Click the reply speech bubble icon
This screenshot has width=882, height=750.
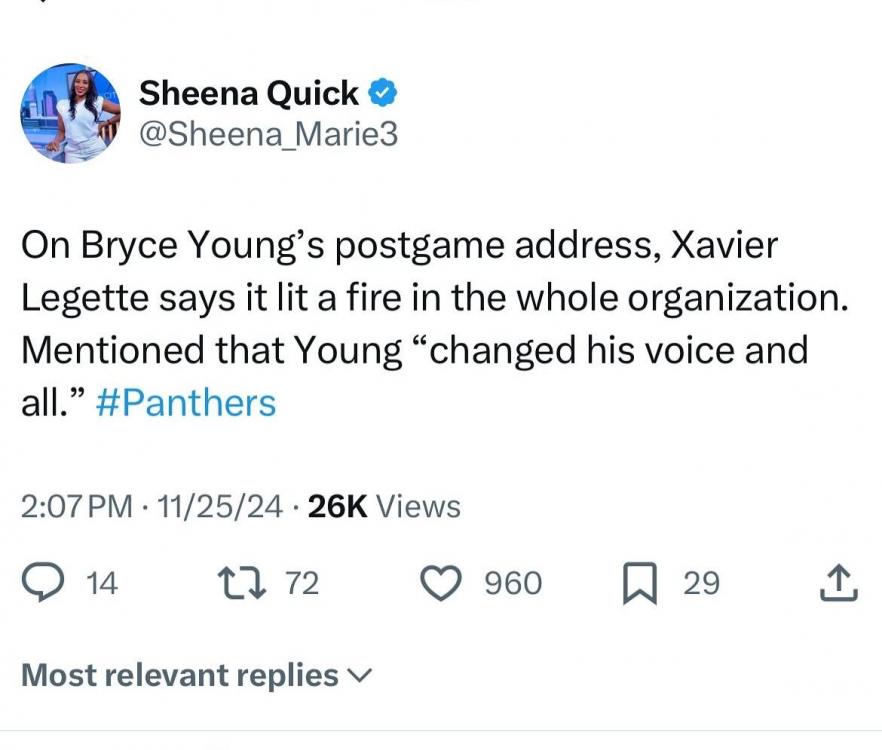point(44,583)
